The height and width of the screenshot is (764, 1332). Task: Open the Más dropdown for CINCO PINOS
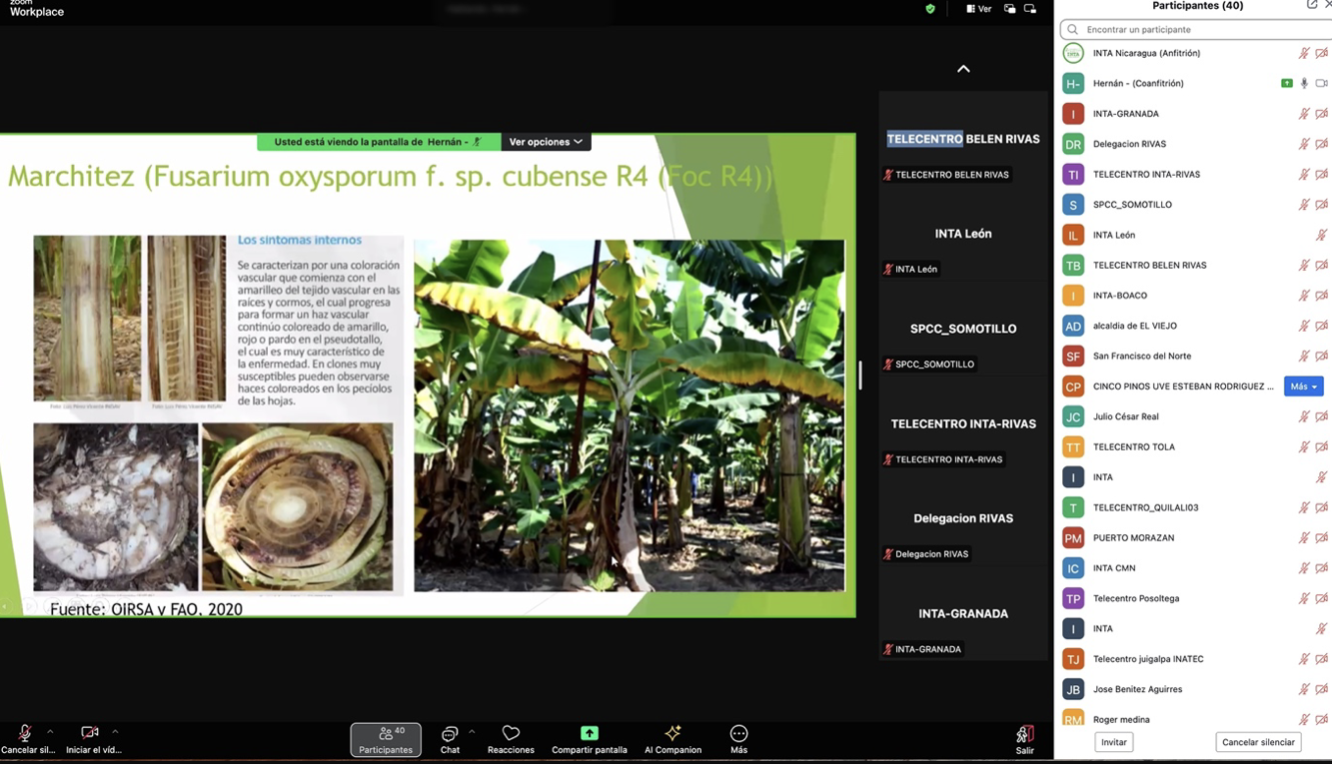click(1303, 386)
